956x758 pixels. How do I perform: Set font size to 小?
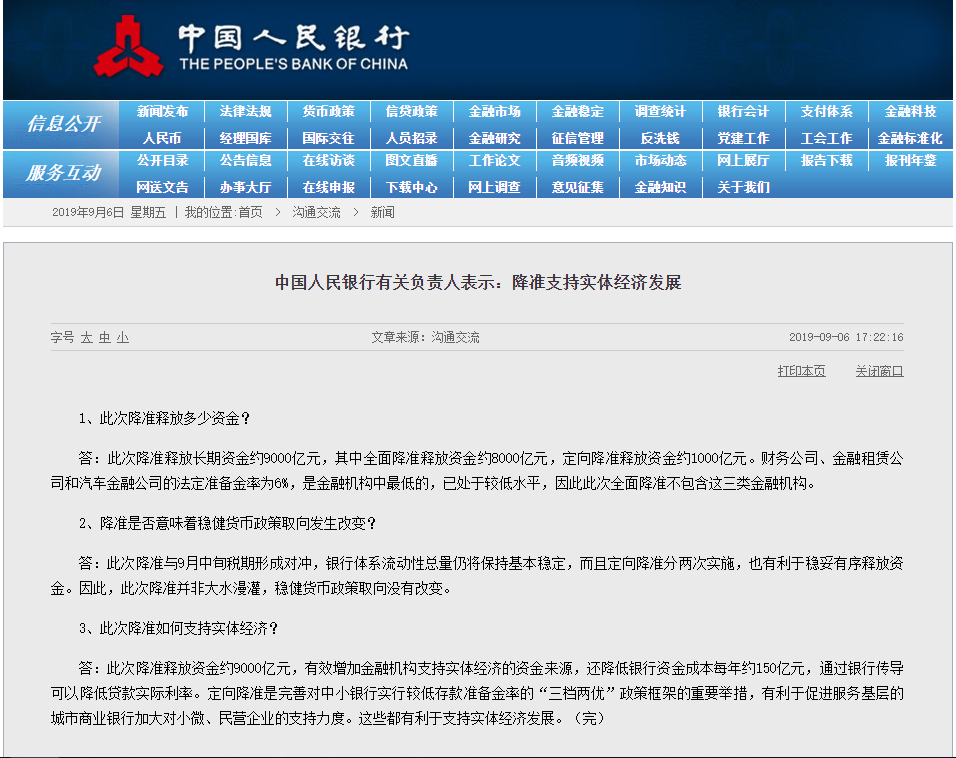click(x=122, y=338)
